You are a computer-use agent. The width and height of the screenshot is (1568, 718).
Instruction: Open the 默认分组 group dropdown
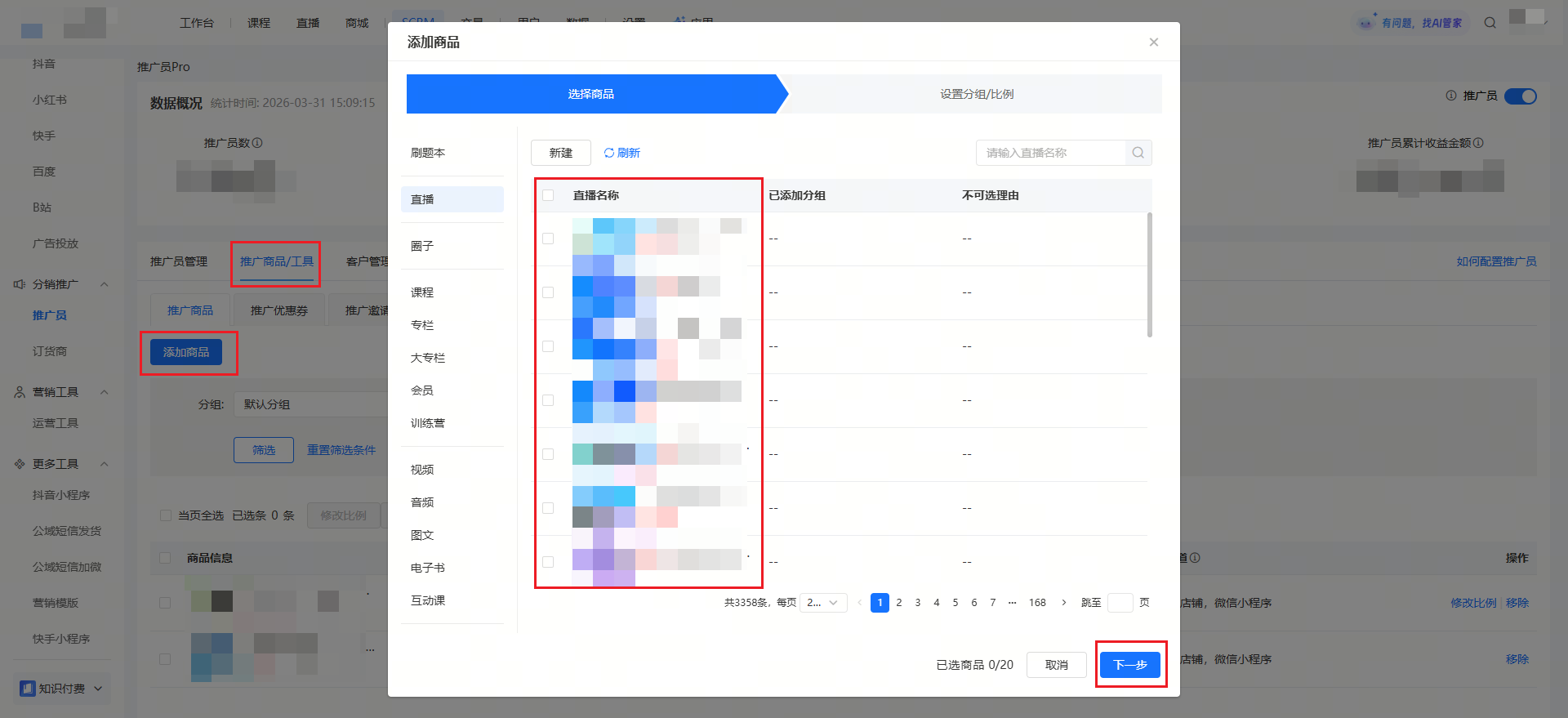click(311, 404)
